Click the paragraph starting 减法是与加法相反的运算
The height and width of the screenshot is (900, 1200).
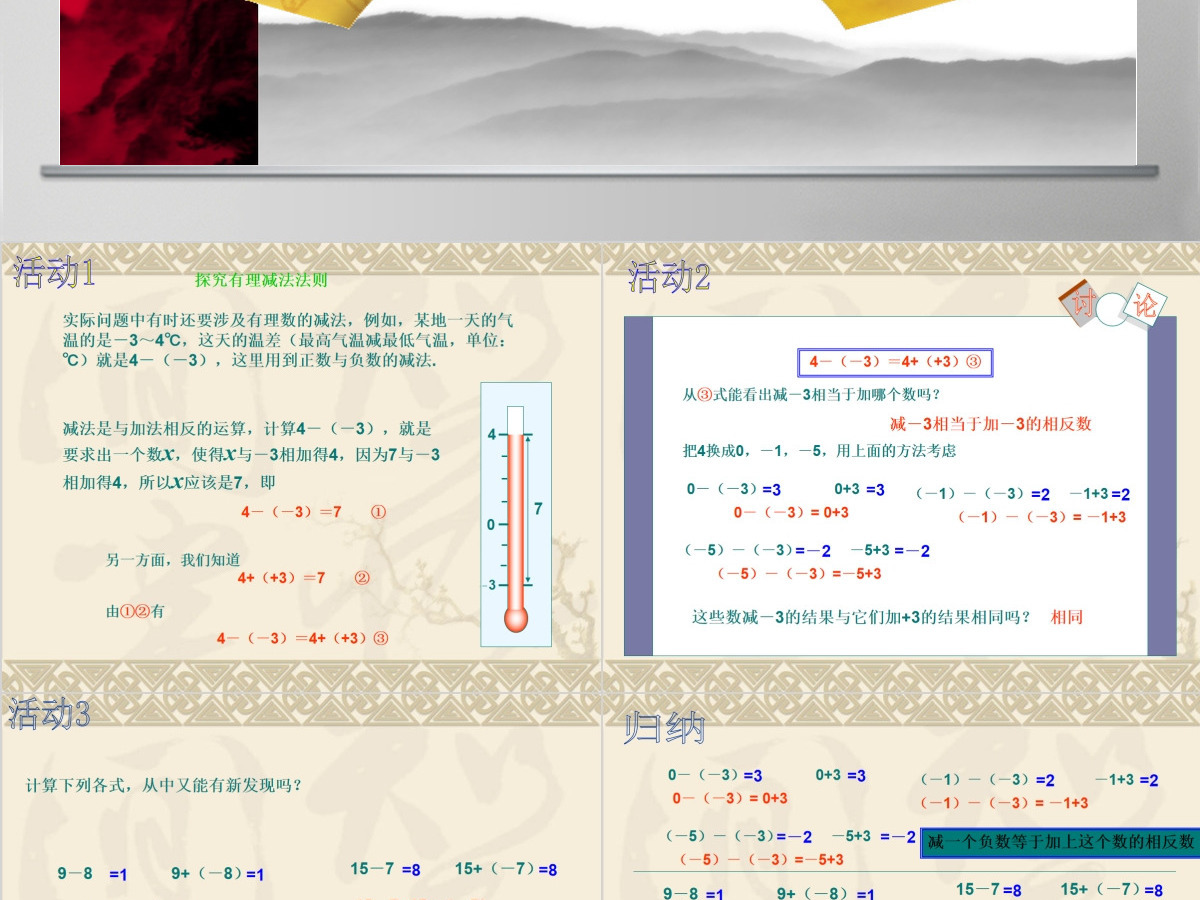click(x=251, y=455)
